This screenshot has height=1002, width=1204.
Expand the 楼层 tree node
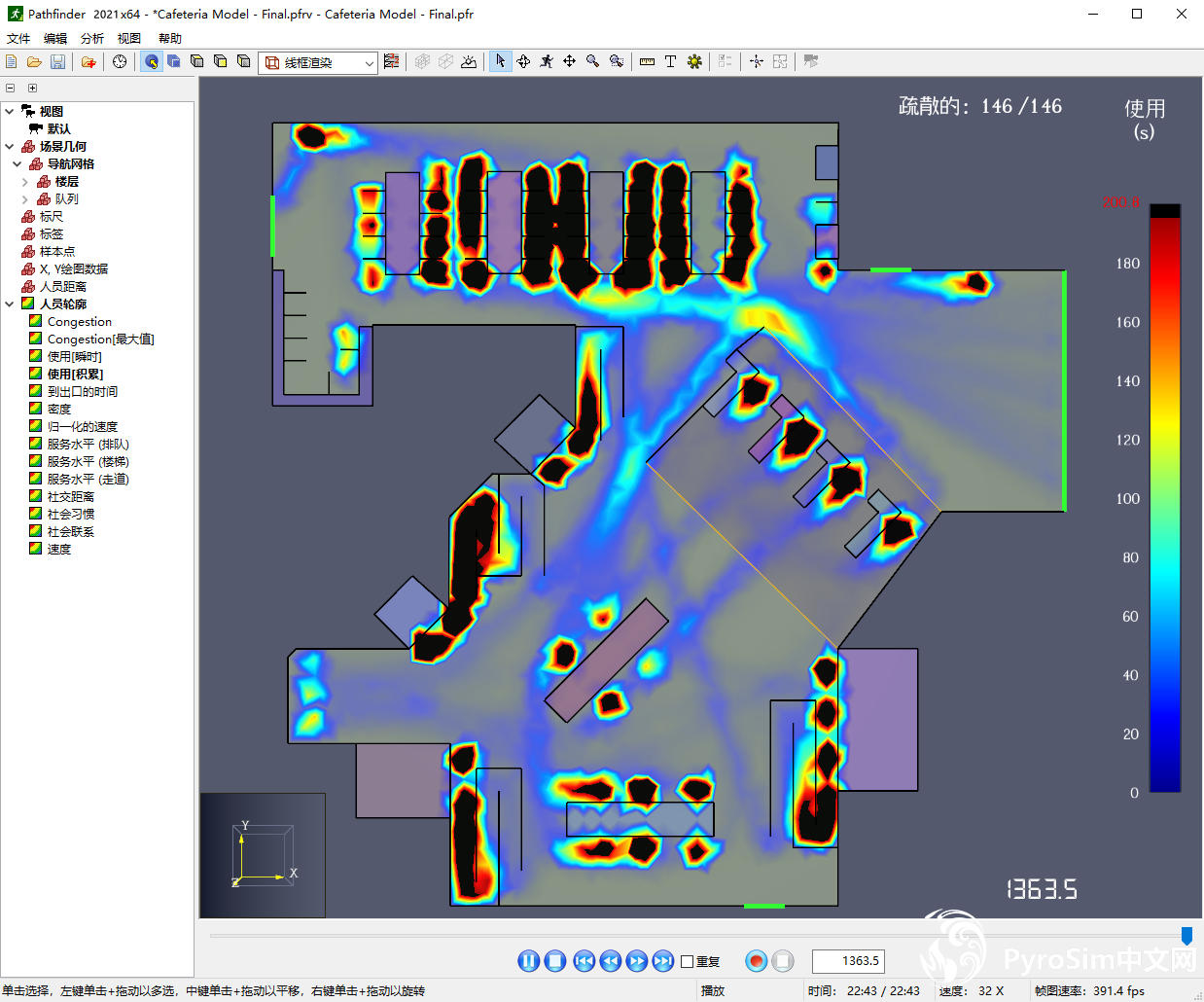pyautogui.click(x=24, y=182)
